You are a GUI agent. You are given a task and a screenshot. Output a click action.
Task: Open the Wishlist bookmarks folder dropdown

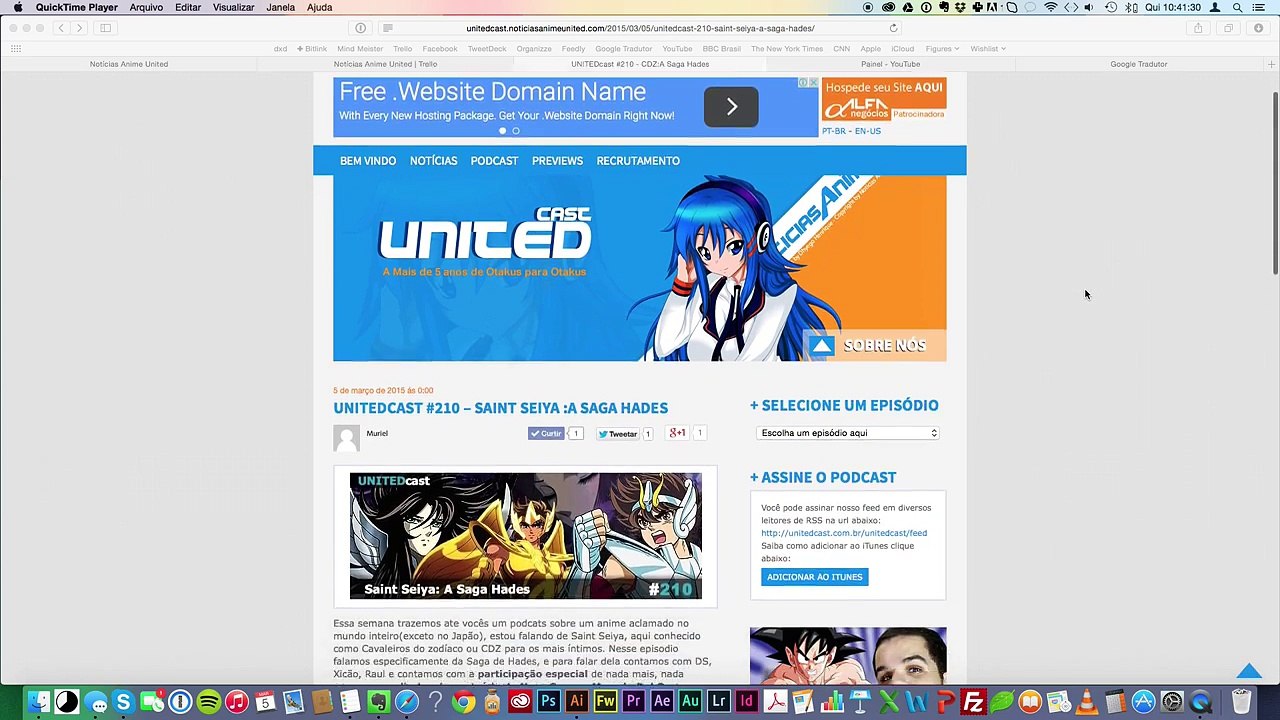(x=988, y=48)
